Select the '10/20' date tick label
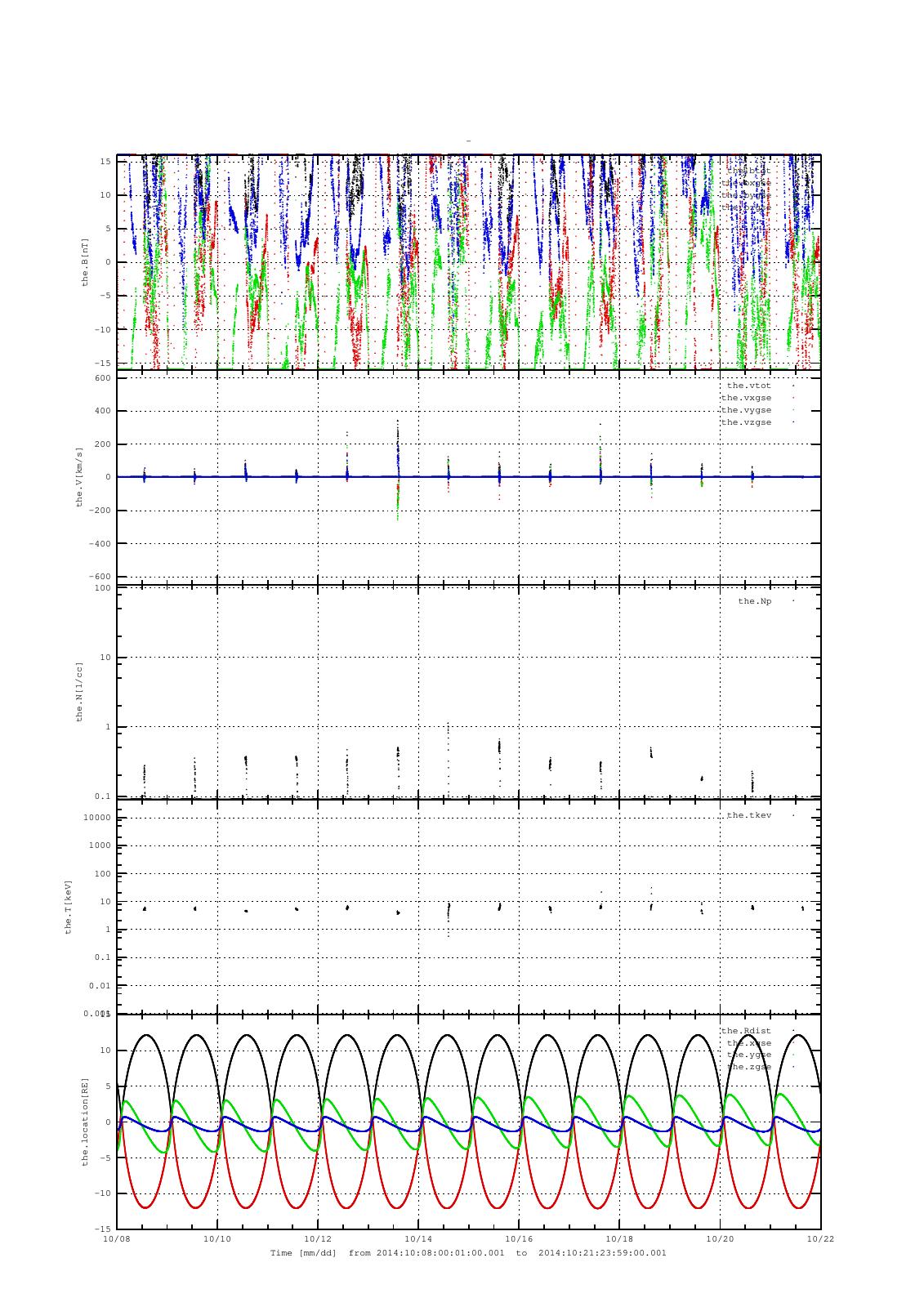 720,1238
